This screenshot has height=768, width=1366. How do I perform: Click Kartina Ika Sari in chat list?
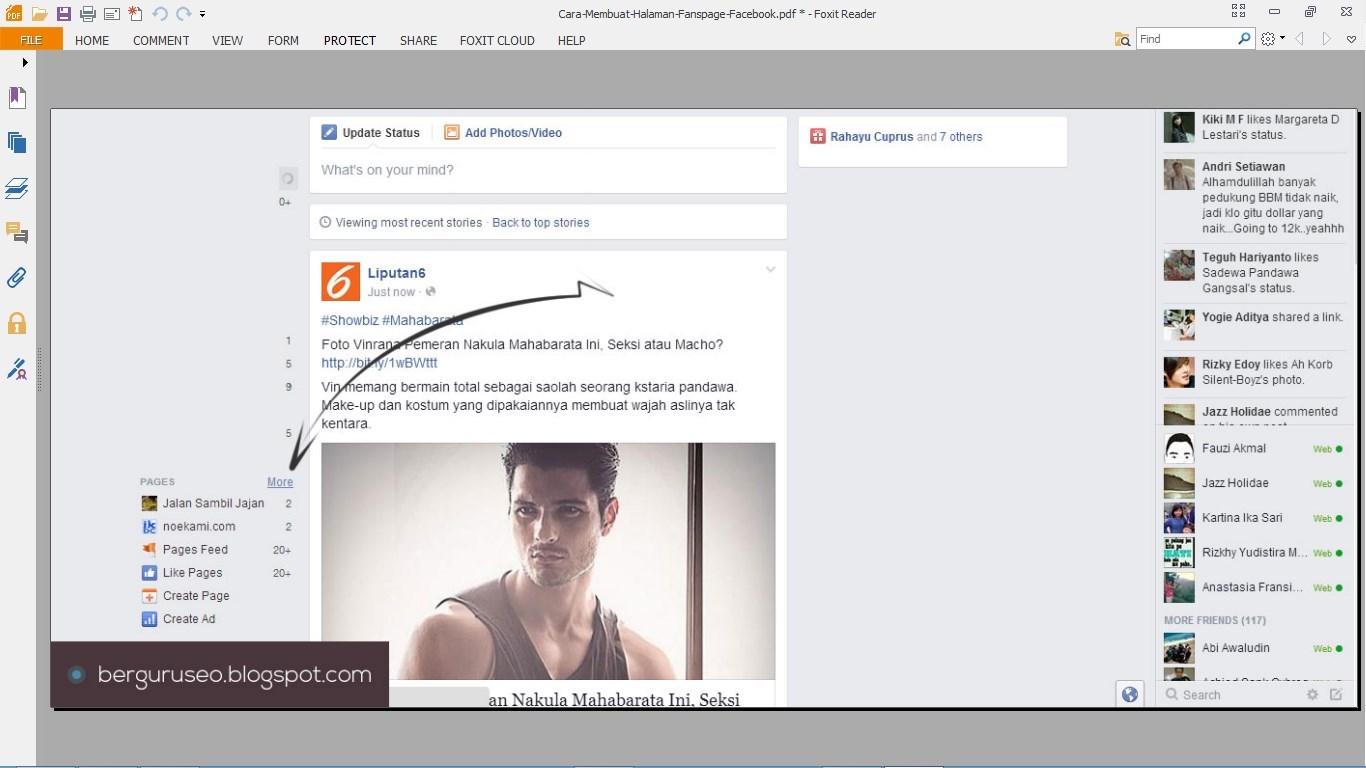pyautogui.click(x=1242, y=518)
